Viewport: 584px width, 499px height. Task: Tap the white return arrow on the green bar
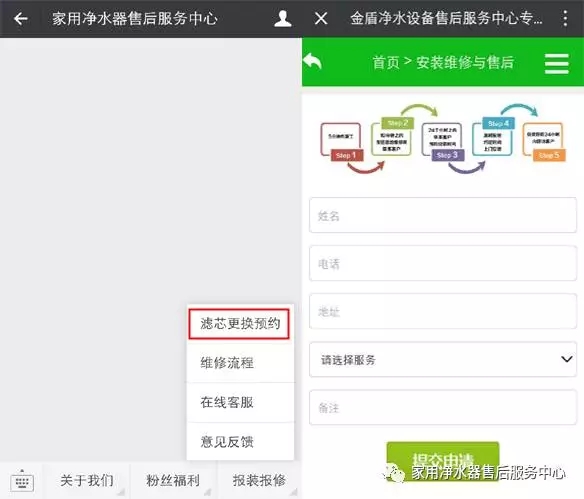point(312,61)
